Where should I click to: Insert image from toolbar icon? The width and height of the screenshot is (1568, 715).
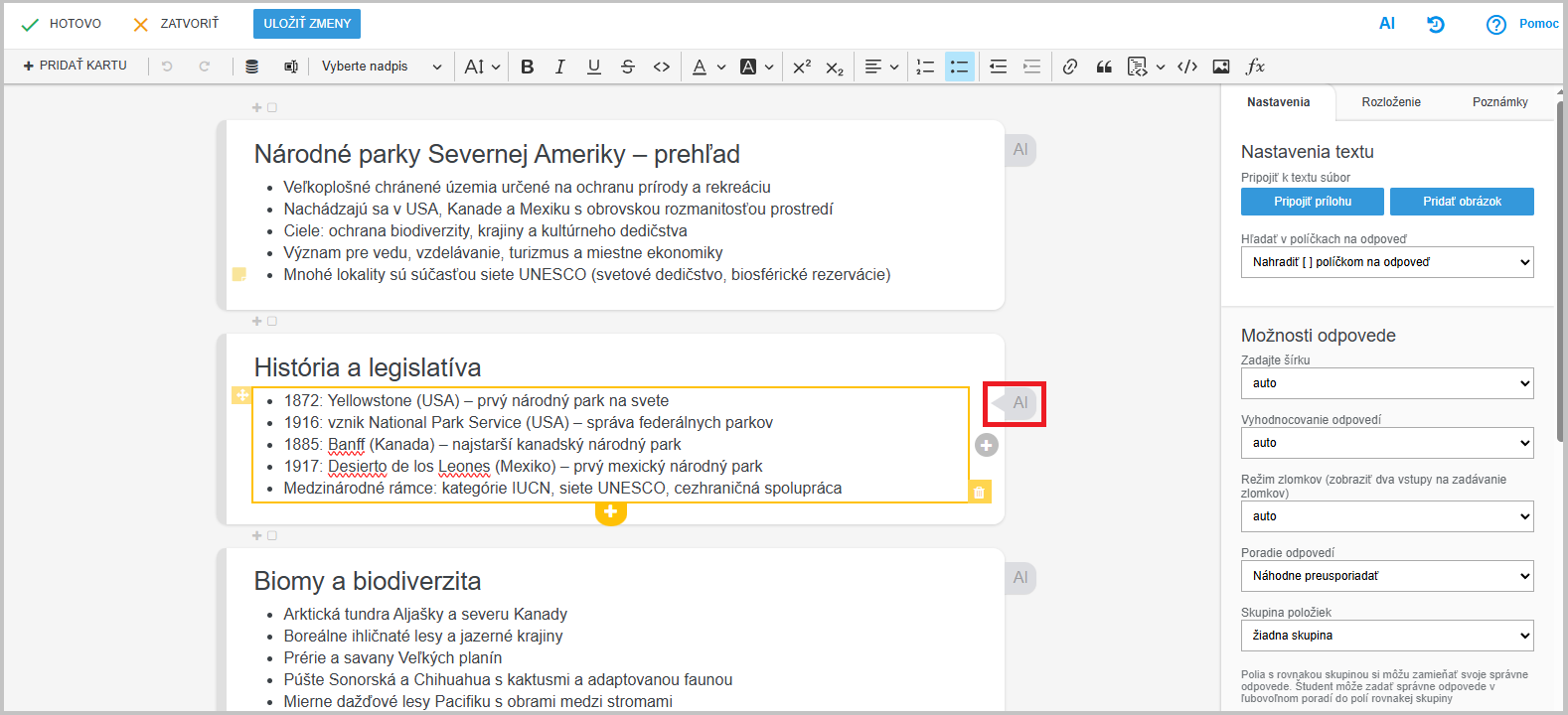tap(1221, 67)
